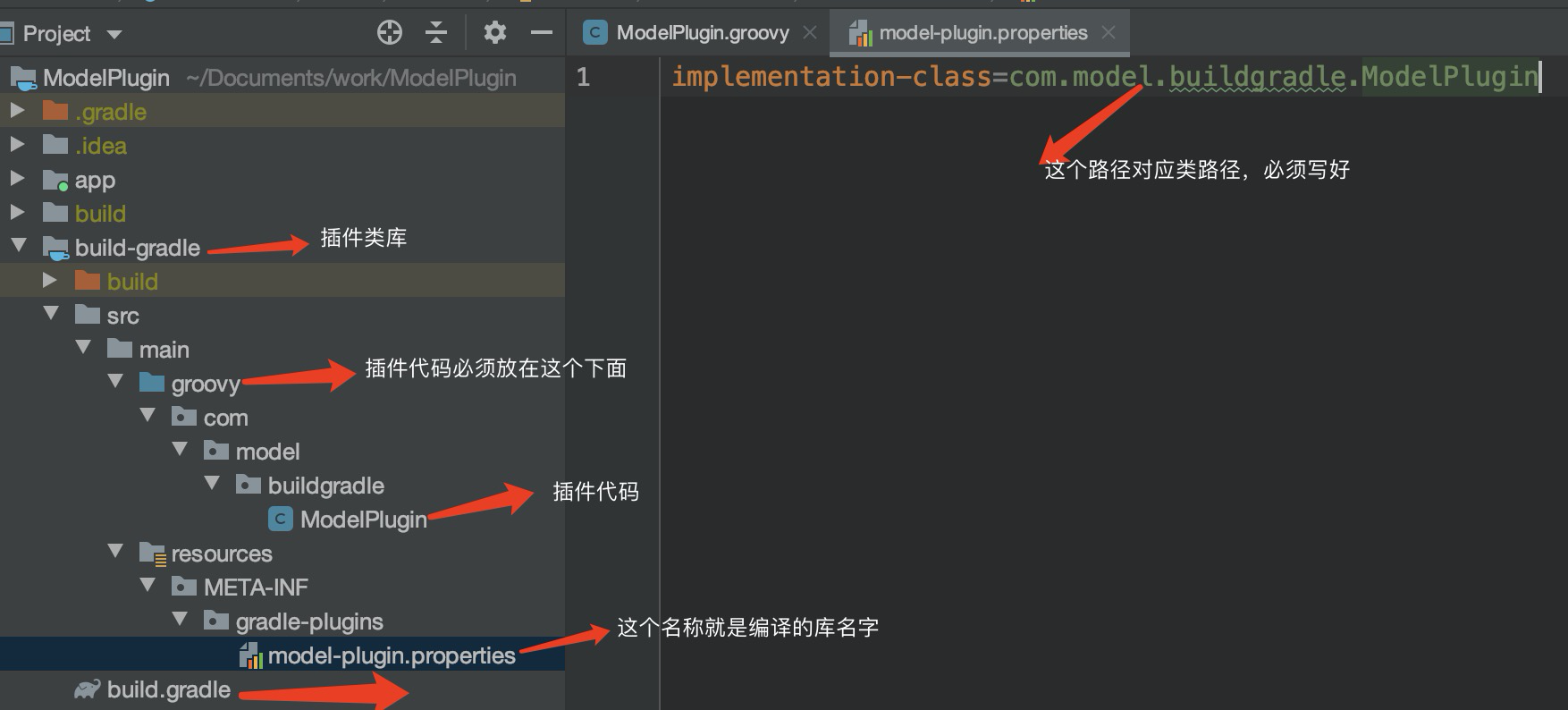
Task: Expand the app module
Action: coord(16,178)
